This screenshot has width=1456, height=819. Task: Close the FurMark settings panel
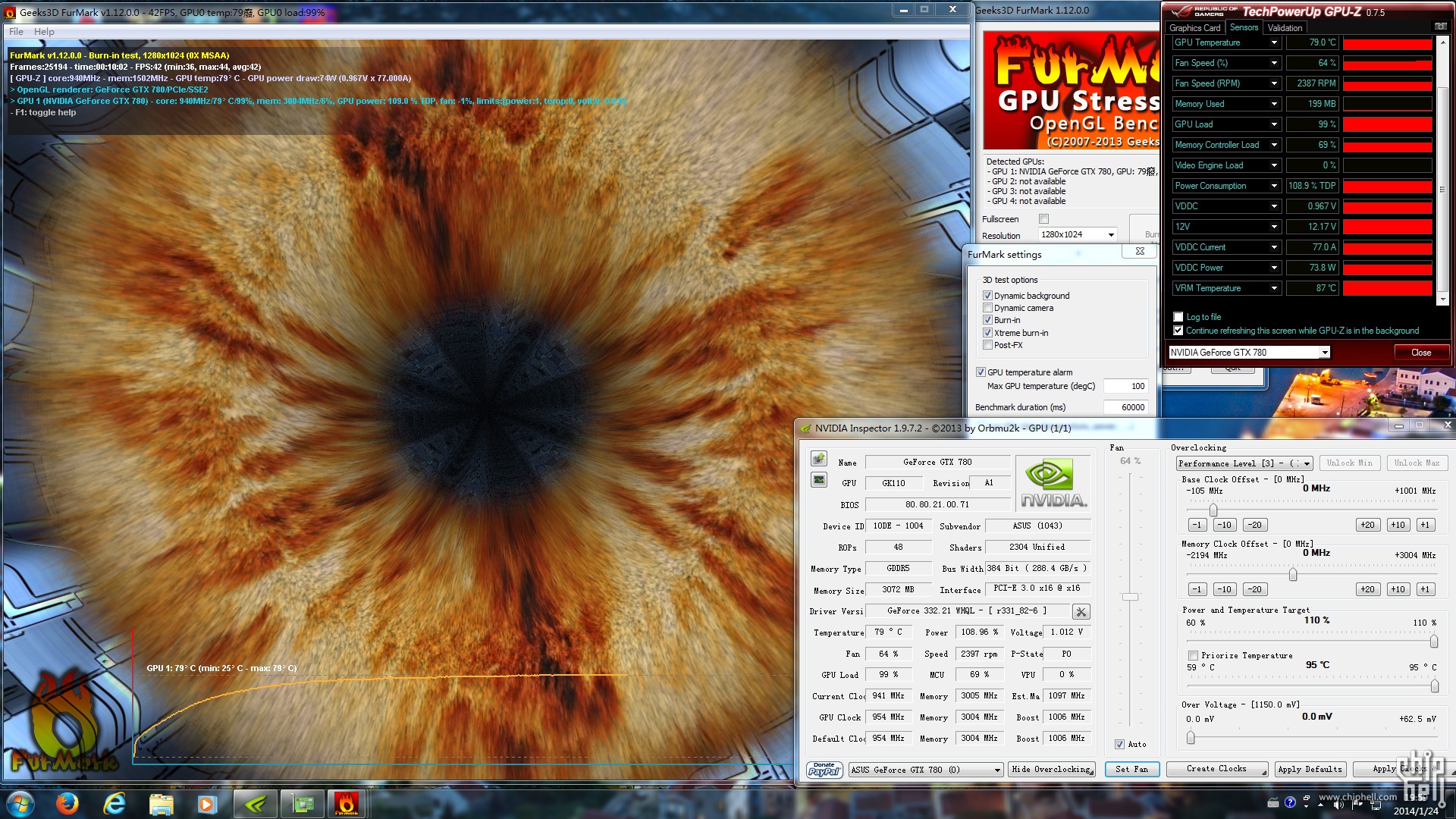[x=1140, y=252]
